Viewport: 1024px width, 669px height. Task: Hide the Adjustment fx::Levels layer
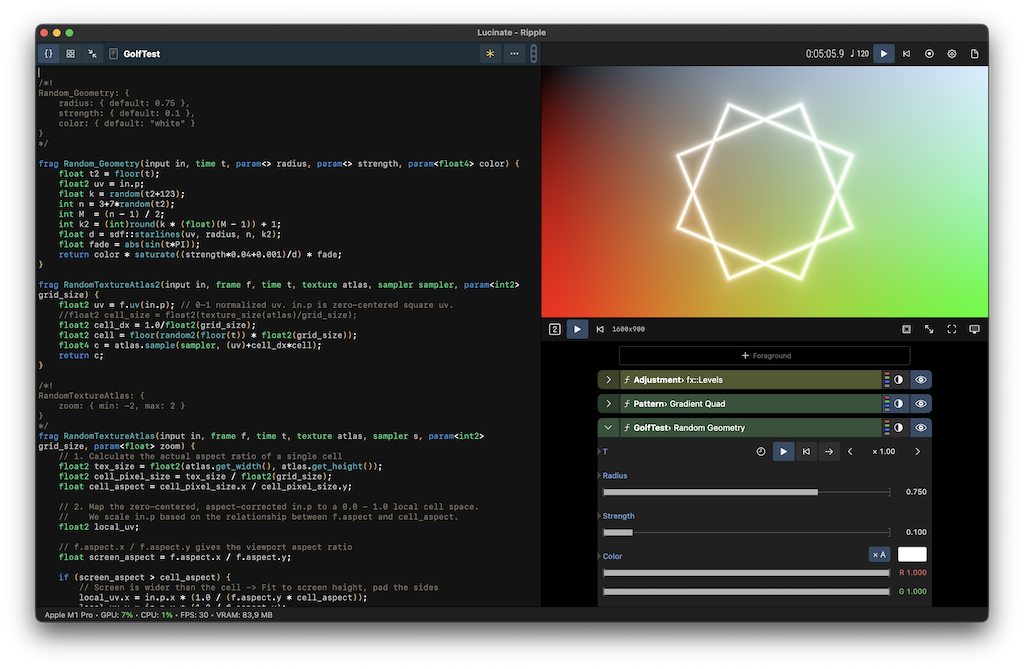point(921,380)
